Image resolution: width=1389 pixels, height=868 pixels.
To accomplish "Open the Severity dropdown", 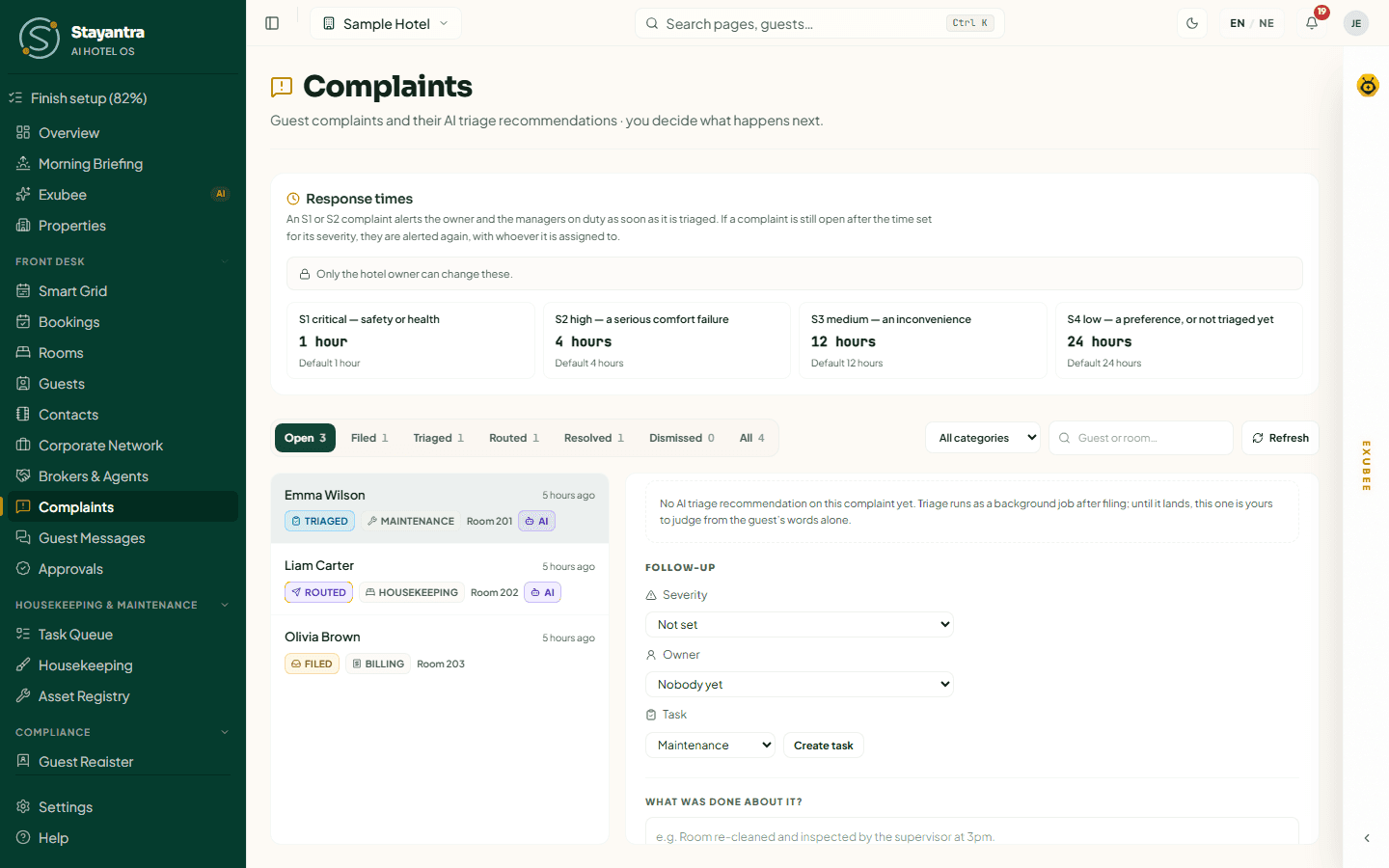I will [799, 625].
